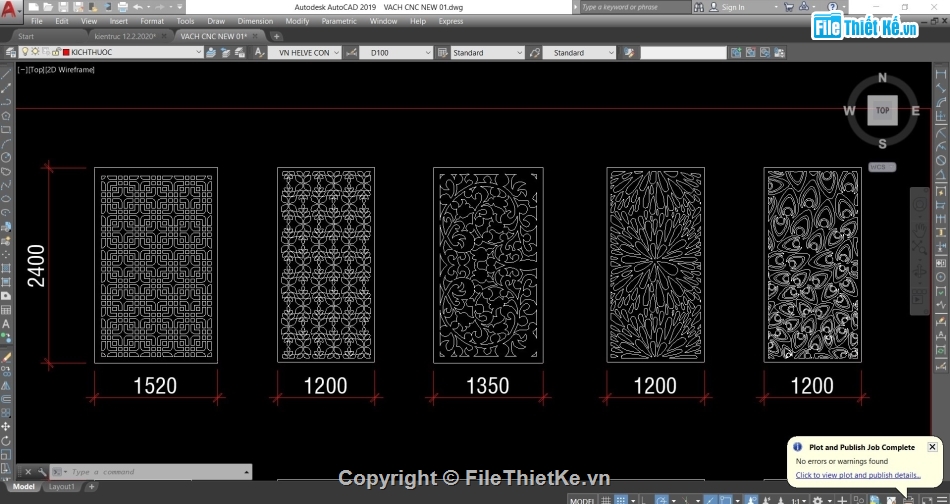Toggle layer on/off light bulb
Viewport: 950px width, 504px height.
[x=25, y=52]
